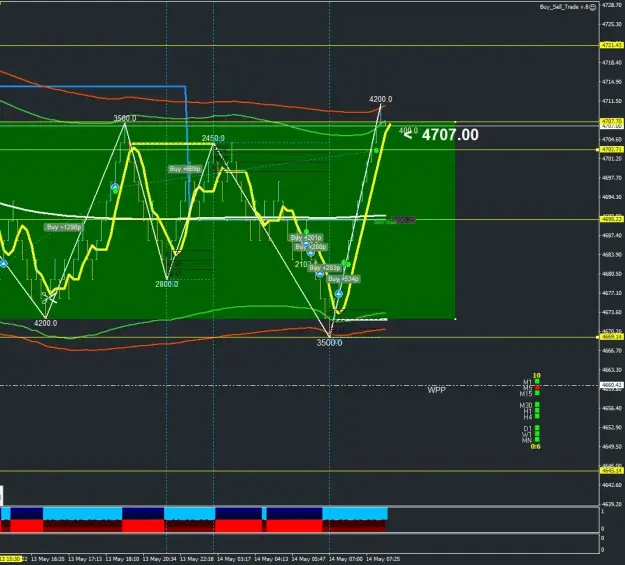Click the 13 May 16:35 time axis label

coord(48,559)
